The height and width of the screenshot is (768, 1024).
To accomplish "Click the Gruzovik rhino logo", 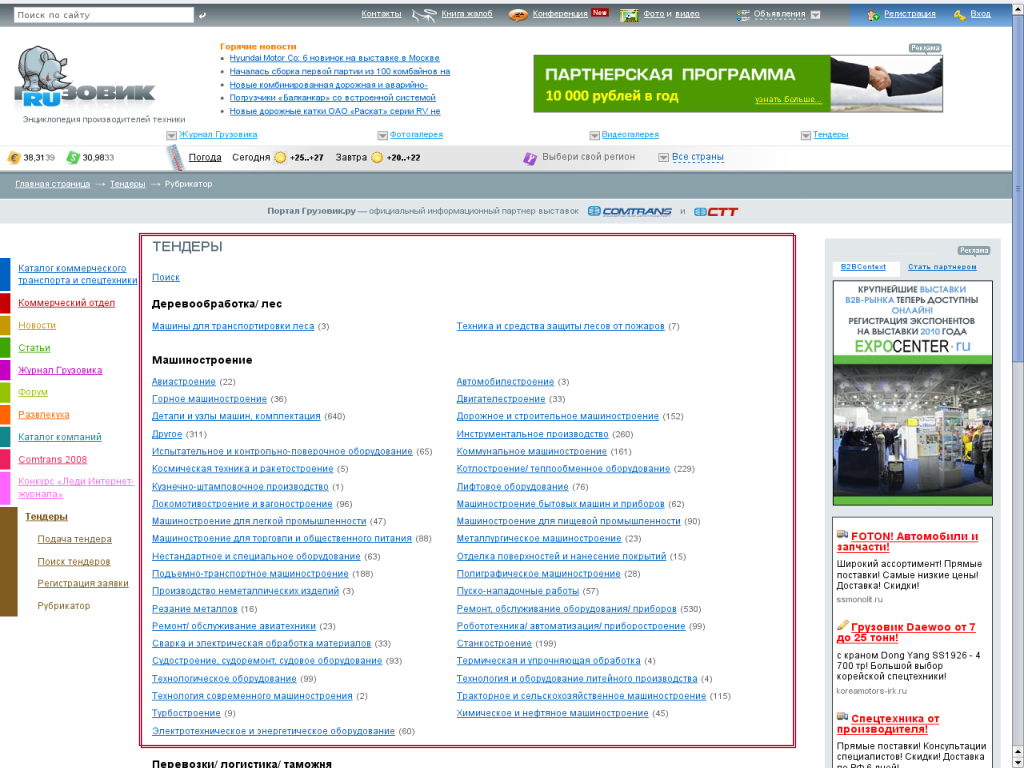I will (85, 78).
